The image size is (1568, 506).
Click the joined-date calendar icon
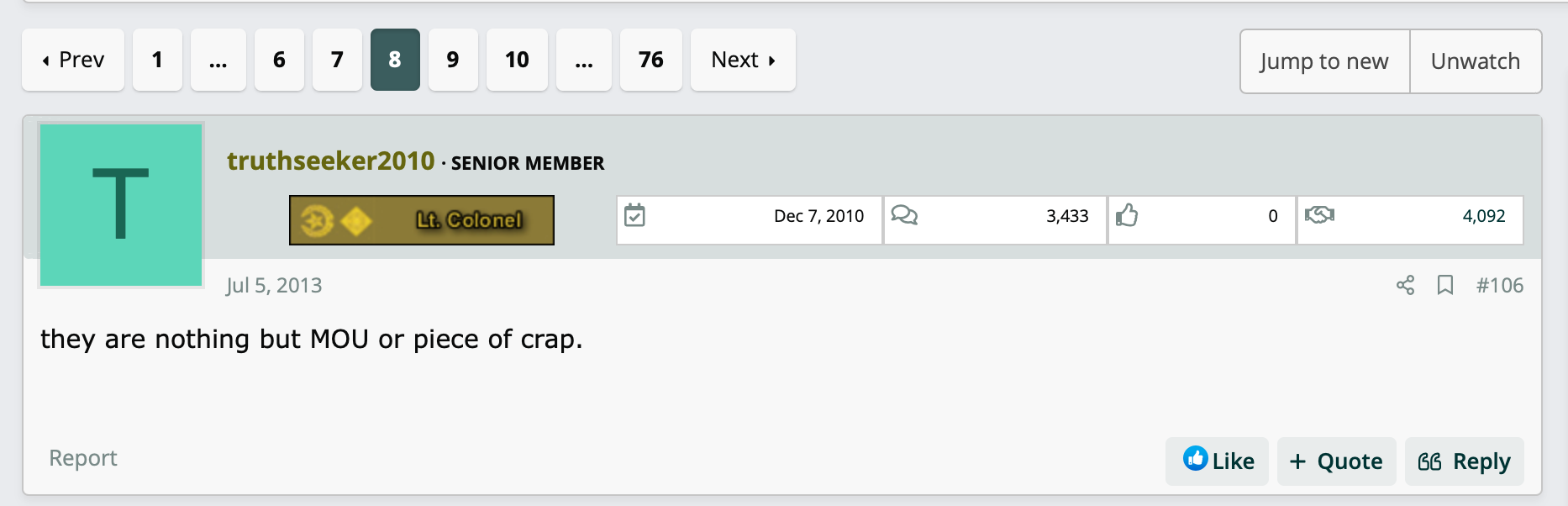[635, 216]
